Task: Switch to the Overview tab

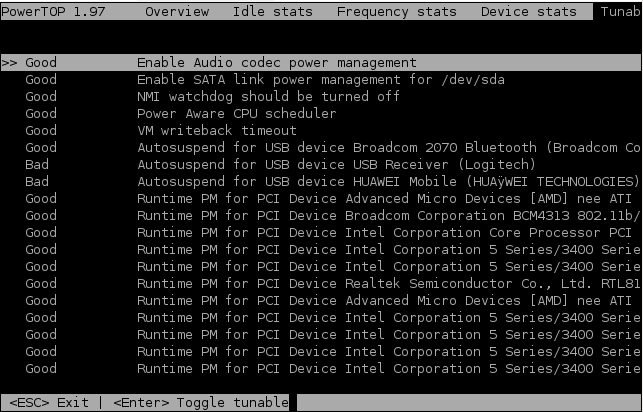Action: click(x=177, y=11)
